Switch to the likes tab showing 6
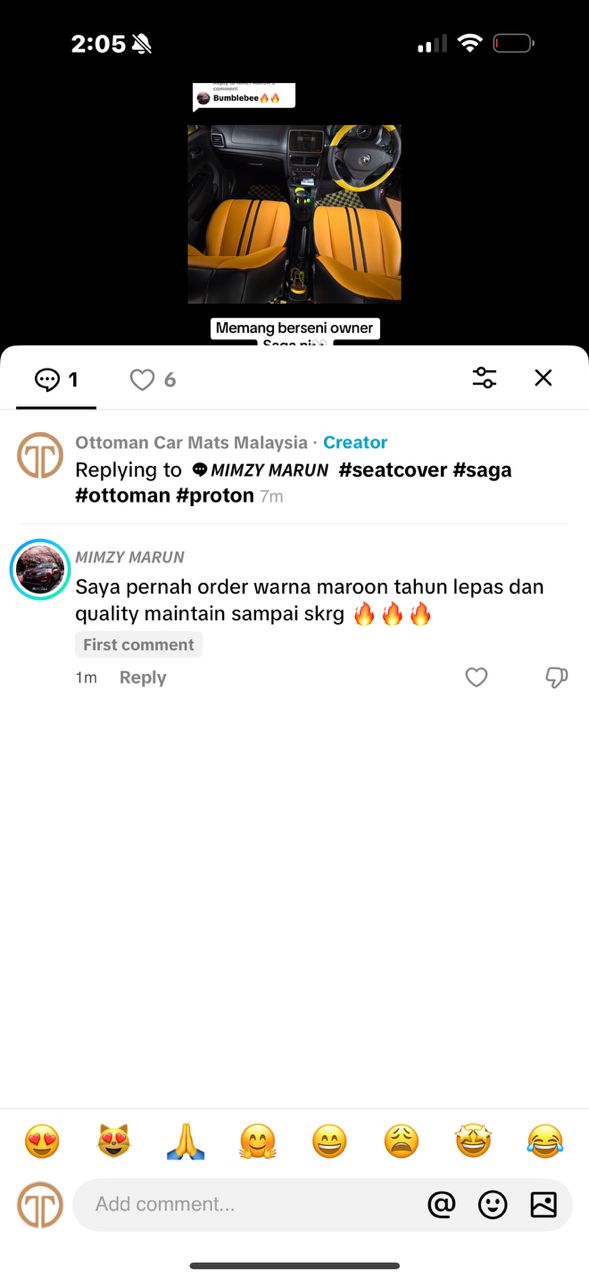Image resolution: width=589 pixels, height=1280 pixels. tap(153, 380)
